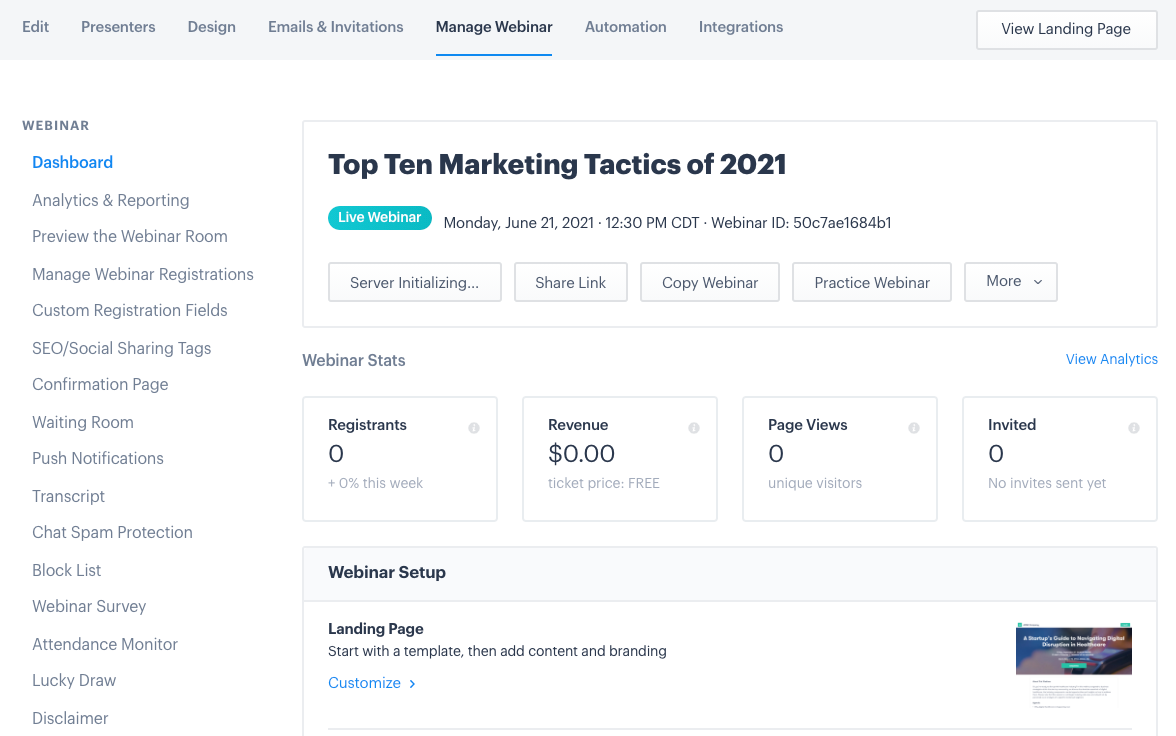Click the Copy Webinar button

coord(710,283)
